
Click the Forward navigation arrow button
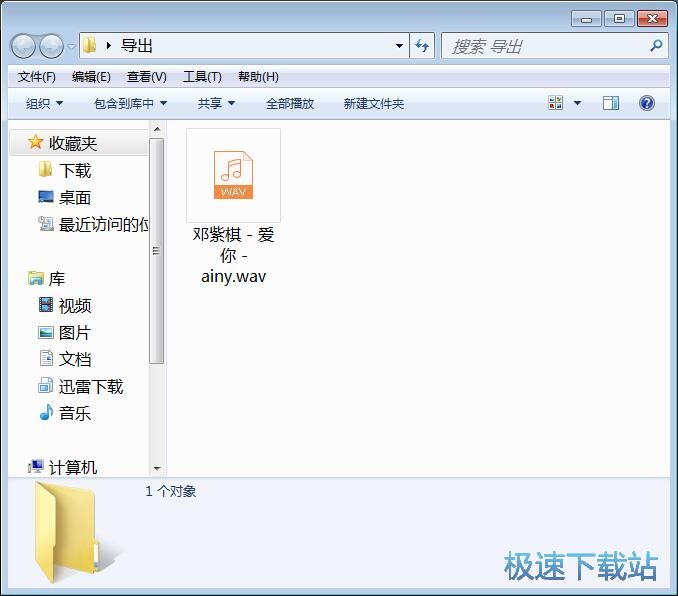click(x=51, y=46)
